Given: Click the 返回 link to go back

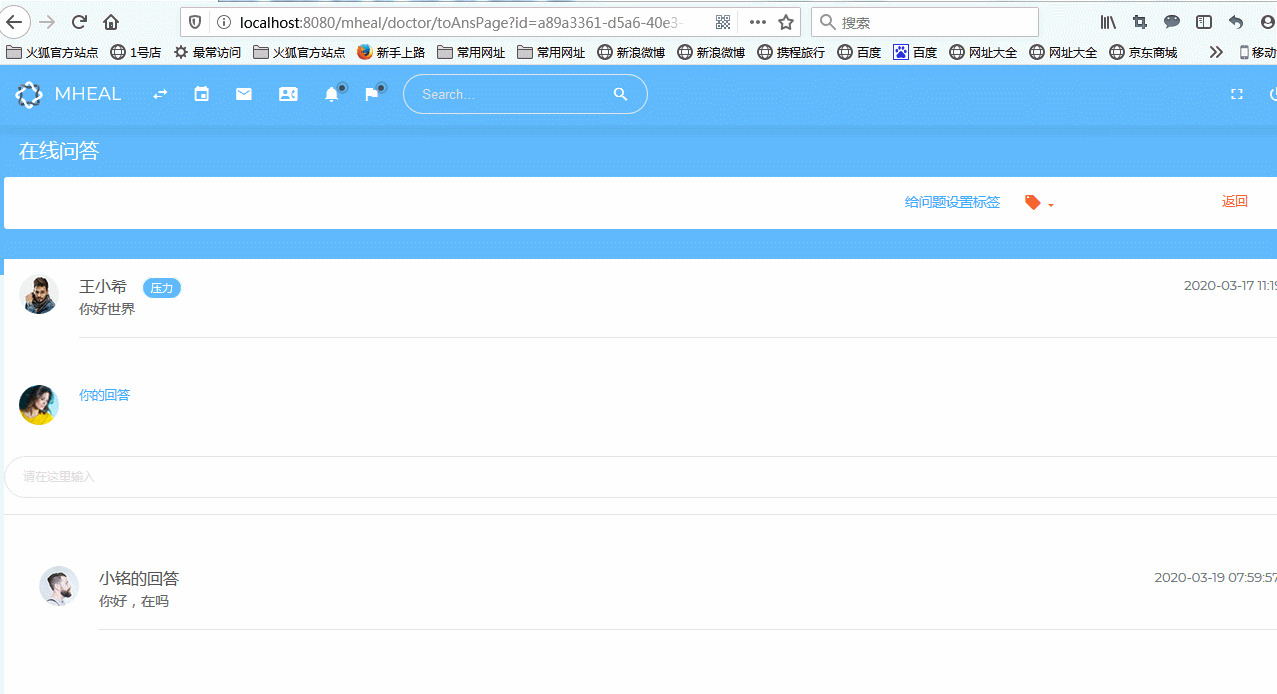Looking at the screenshot, I should (1234, 201).
